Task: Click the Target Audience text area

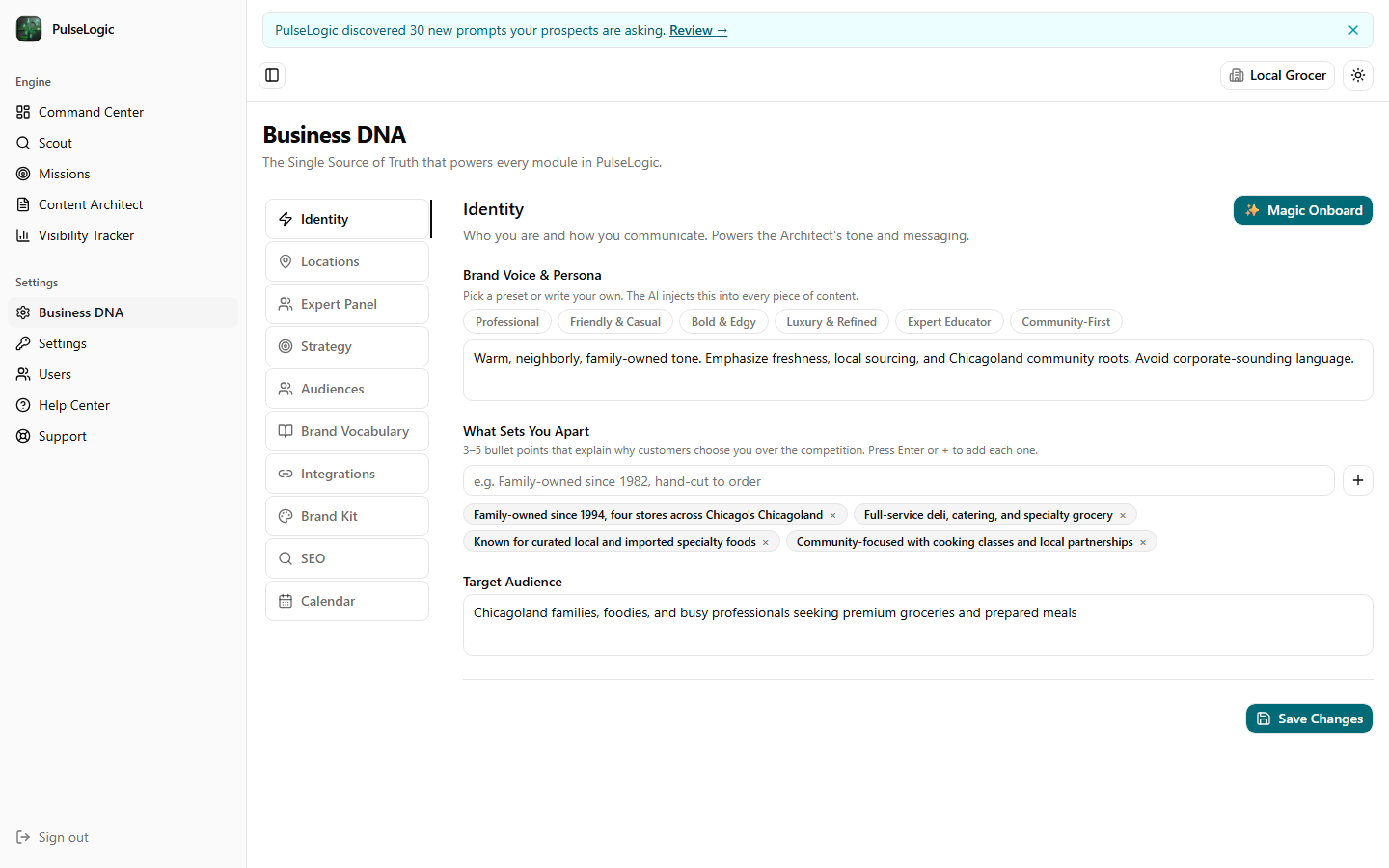Action: click(918, 625)
